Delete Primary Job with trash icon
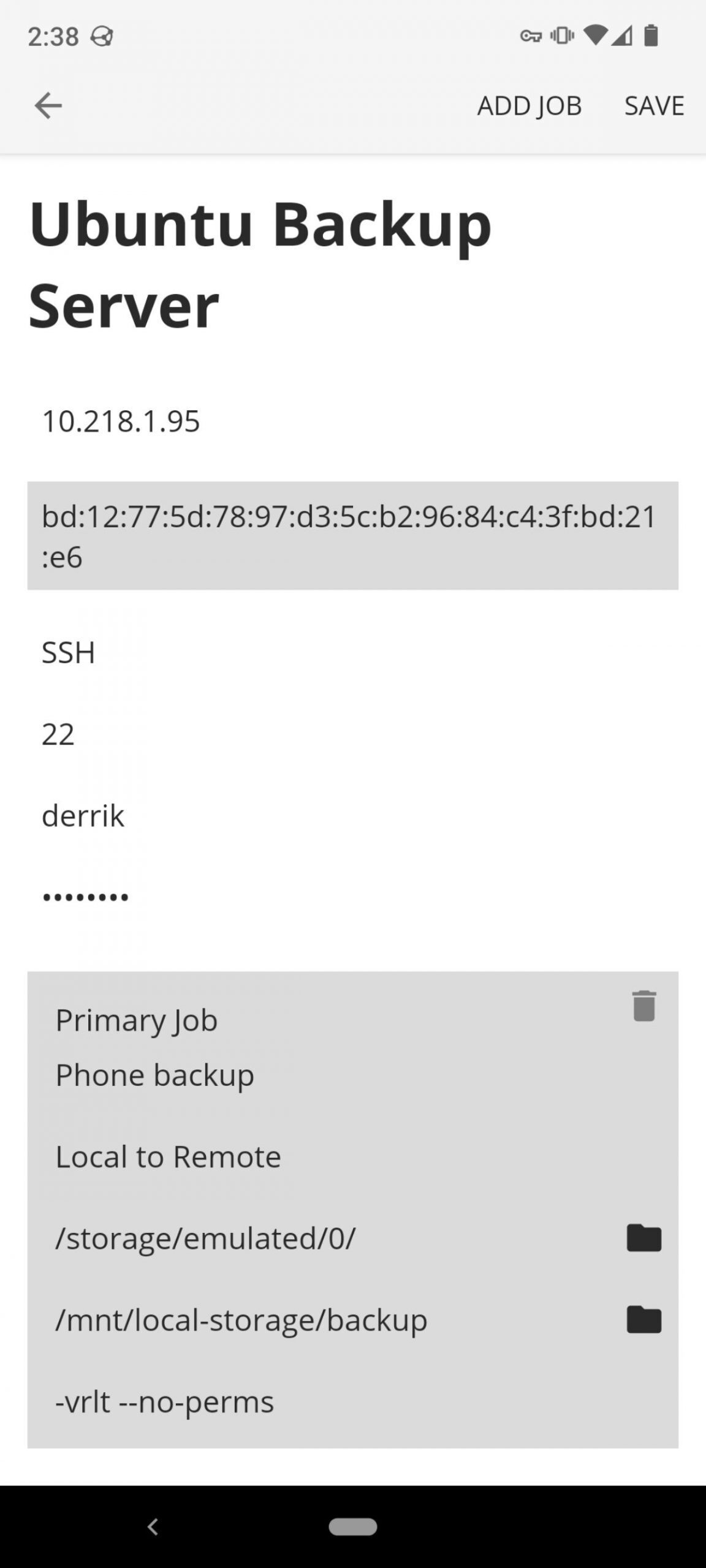The image size is (706, 1568). (643, 1006)
